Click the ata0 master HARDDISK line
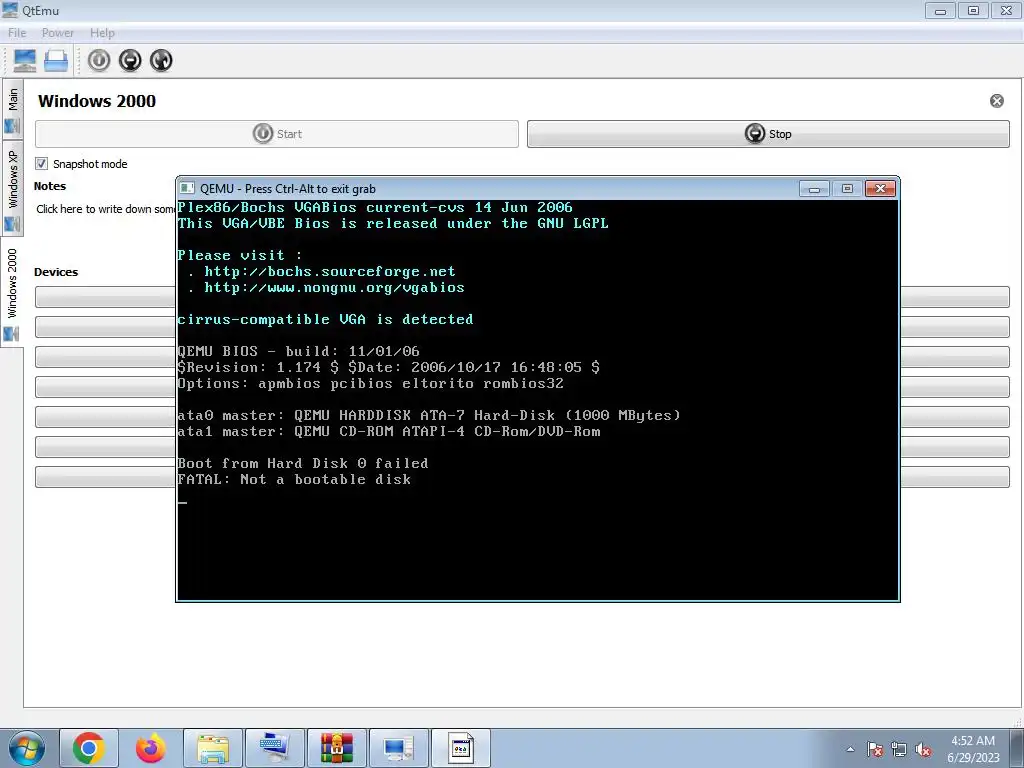This screenshot has width=1024, height=768. pyautogui.click(x=429, y=415)
